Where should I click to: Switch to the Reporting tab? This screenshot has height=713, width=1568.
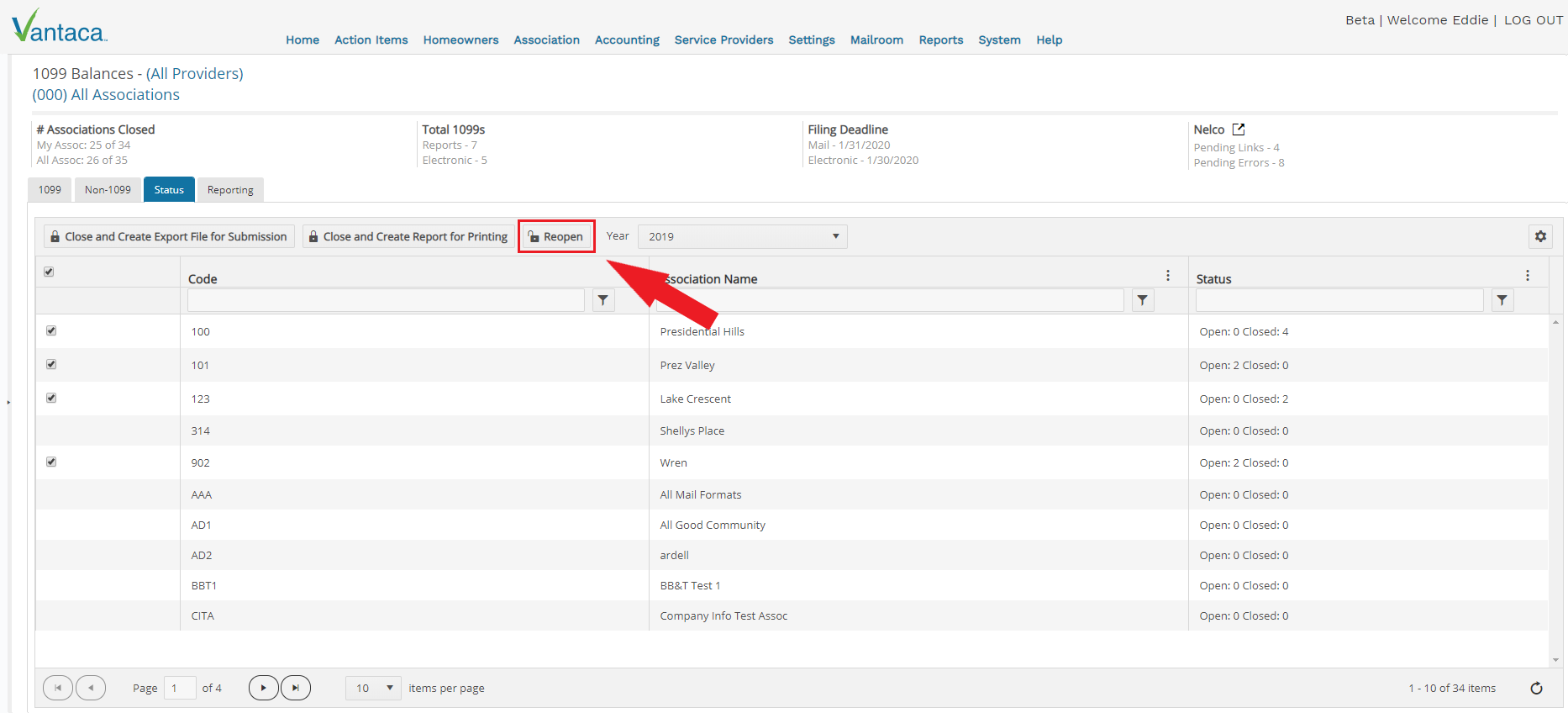pyautogui.click(x=230, y=190)
